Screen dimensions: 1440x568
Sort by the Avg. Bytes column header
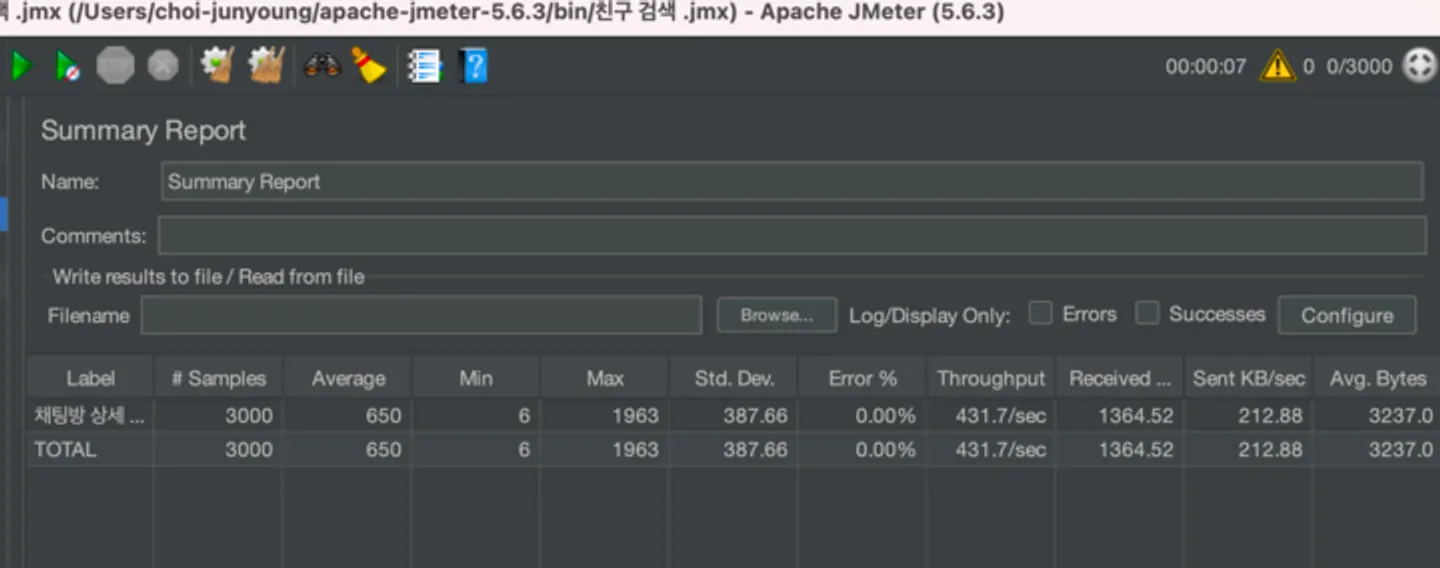(1376, 379)
